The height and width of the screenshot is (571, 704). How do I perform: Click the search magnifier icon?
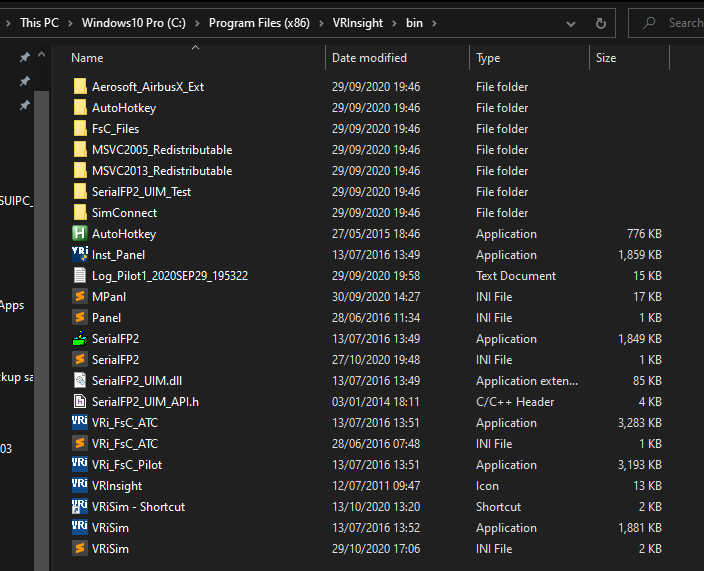coord(649,23)
